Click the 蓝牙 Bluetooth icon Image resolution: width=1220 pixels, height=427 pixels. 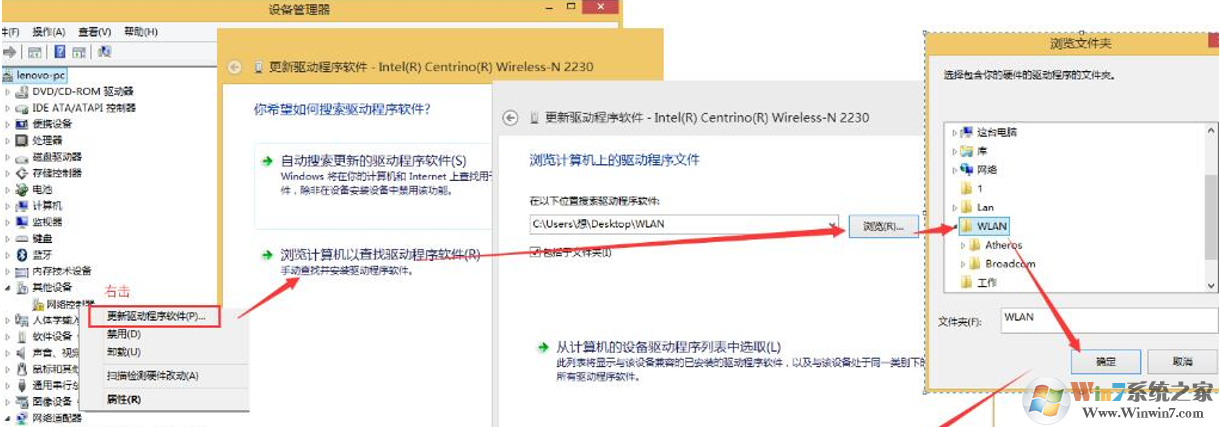(x=23, y=254)
